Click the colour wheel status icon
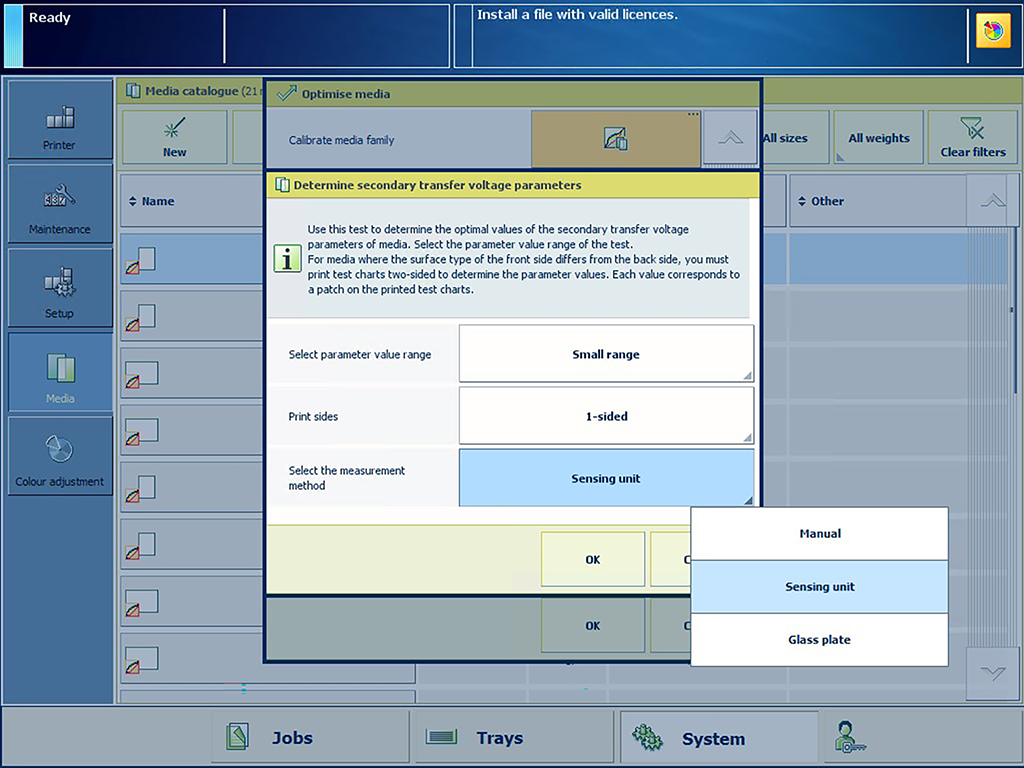The height and width of the screenshot is (768, 1024). 993,32
